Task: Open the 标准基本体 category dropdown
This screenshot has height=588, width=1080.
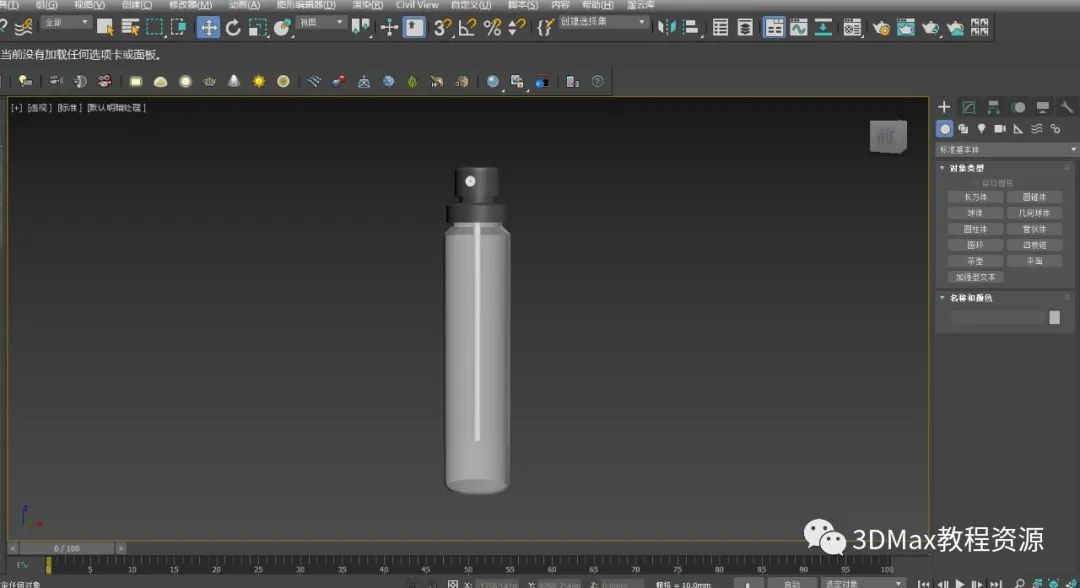Action: (x=1007, y=150)
